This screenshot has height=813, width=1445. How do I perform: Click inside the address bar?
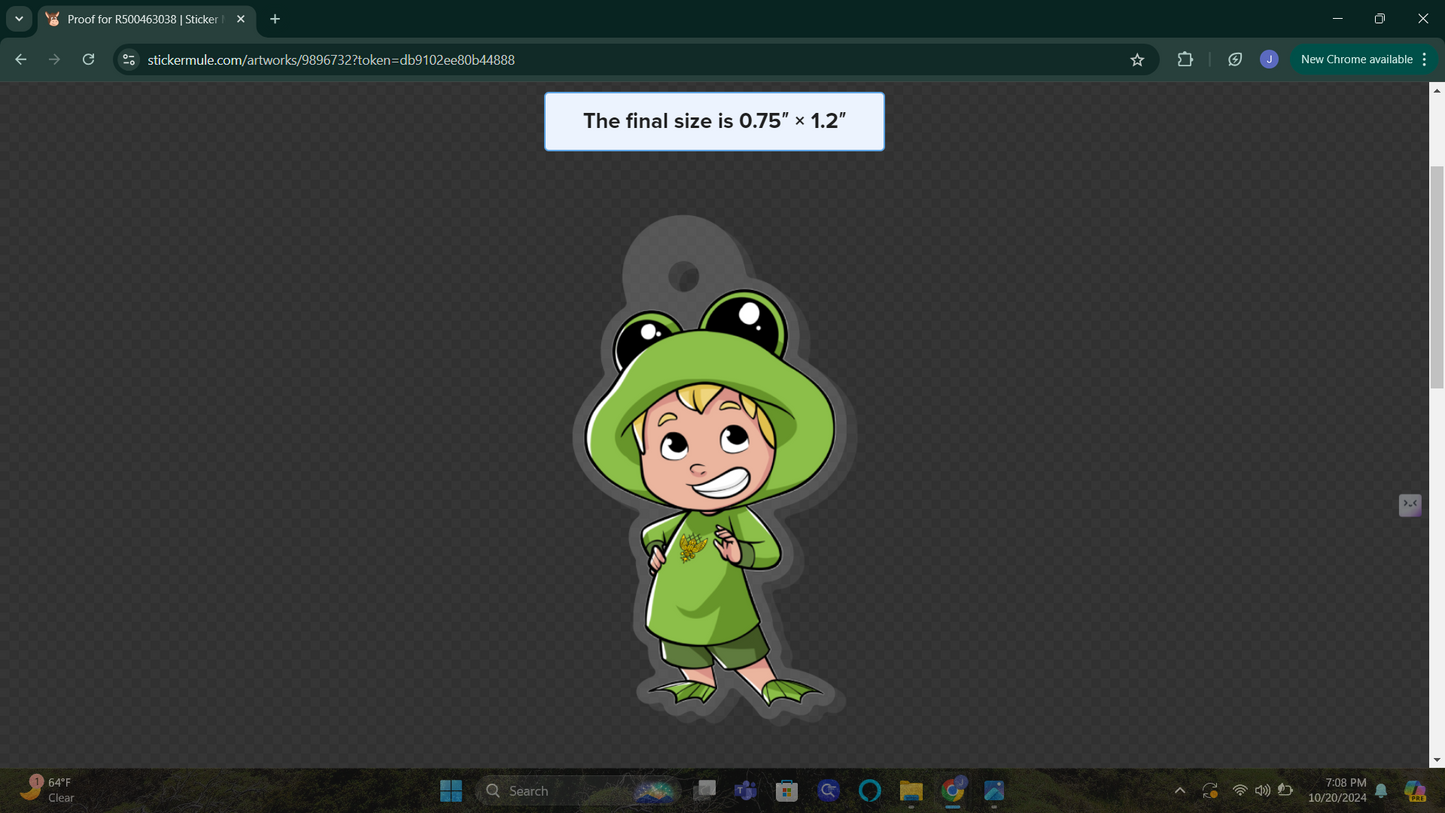point(600,59)
